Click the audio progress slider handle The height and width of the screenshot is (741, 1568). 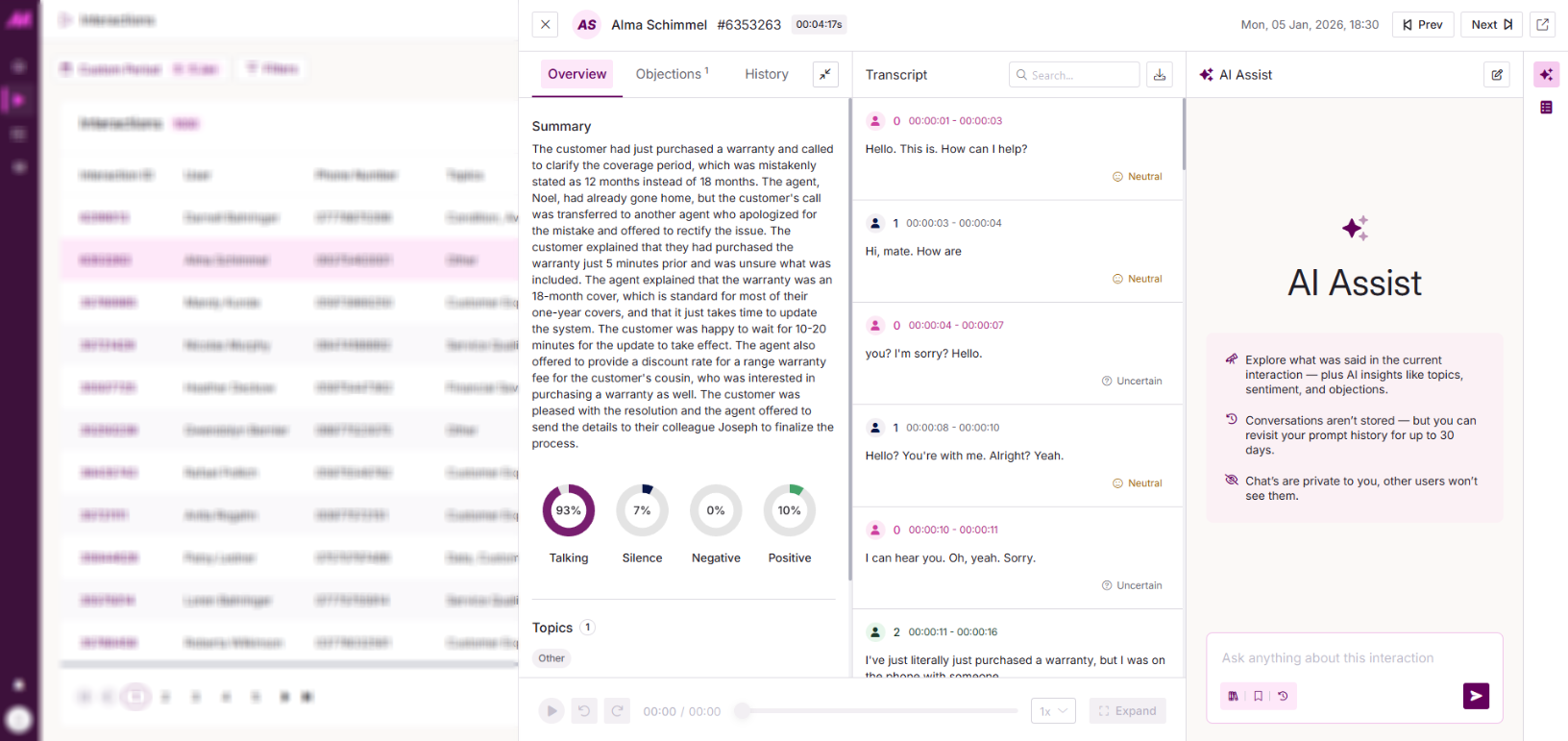tap(742, 711)
